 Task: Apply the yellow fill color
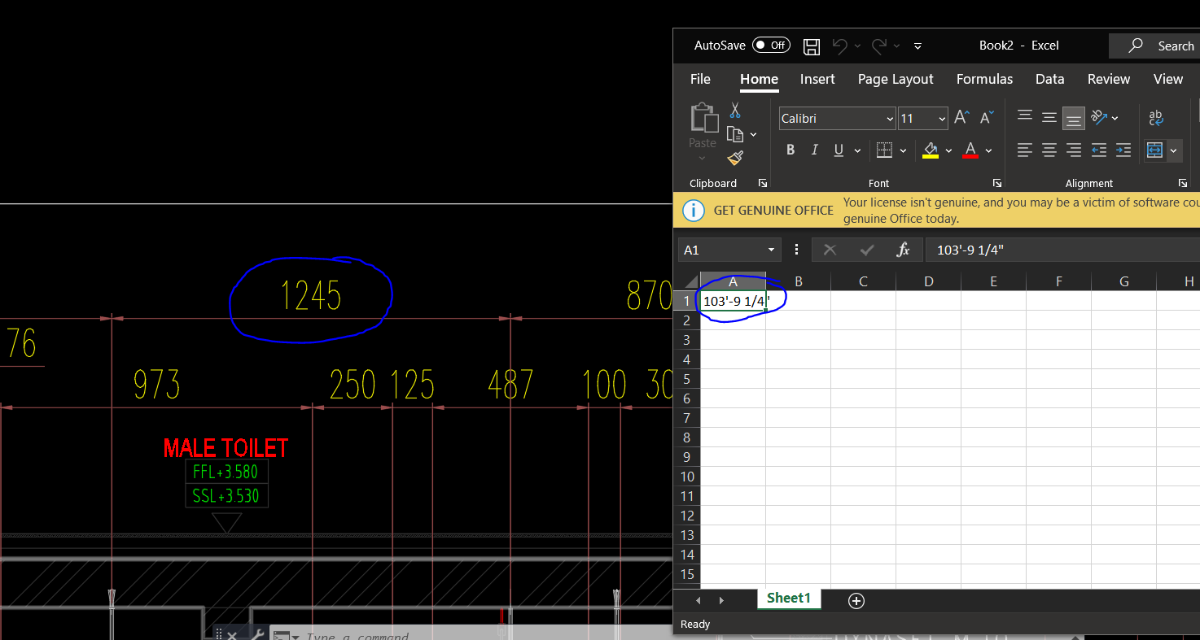pos(931,150)
